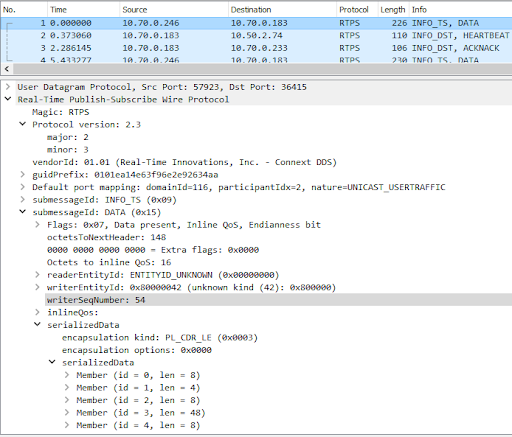Image resolution: width=512 pixels, height=437 pixels.
Task: Expand readerEntityId ENTITYID_UNKNOWN
Action: click(x=37, y=275)
